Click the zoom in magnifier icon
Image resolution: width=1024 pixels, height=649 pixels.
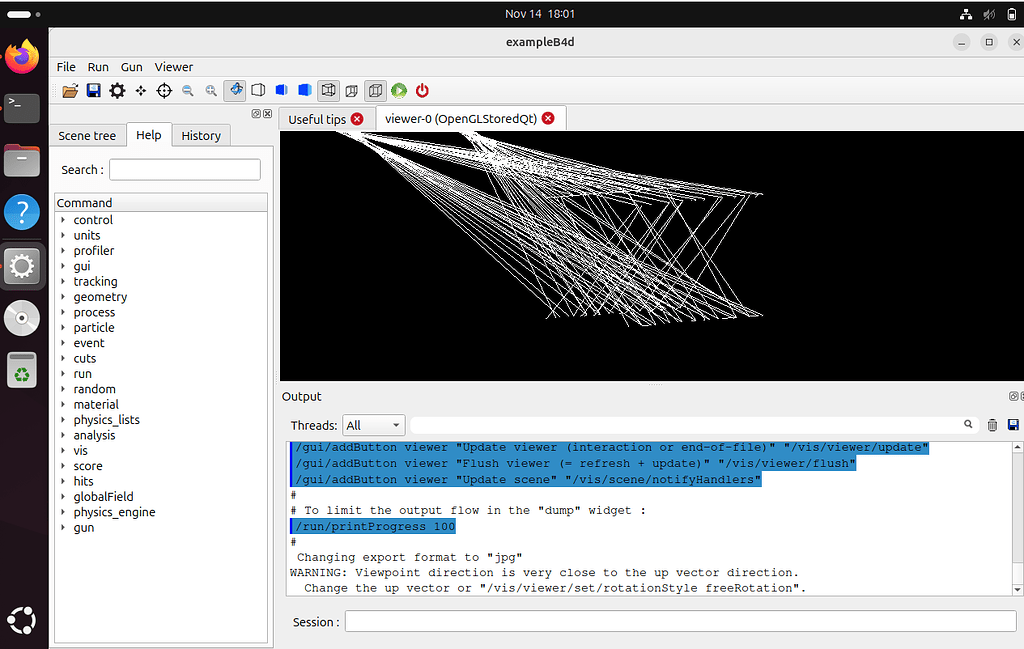pyautogui.click(x=211, y=91)
